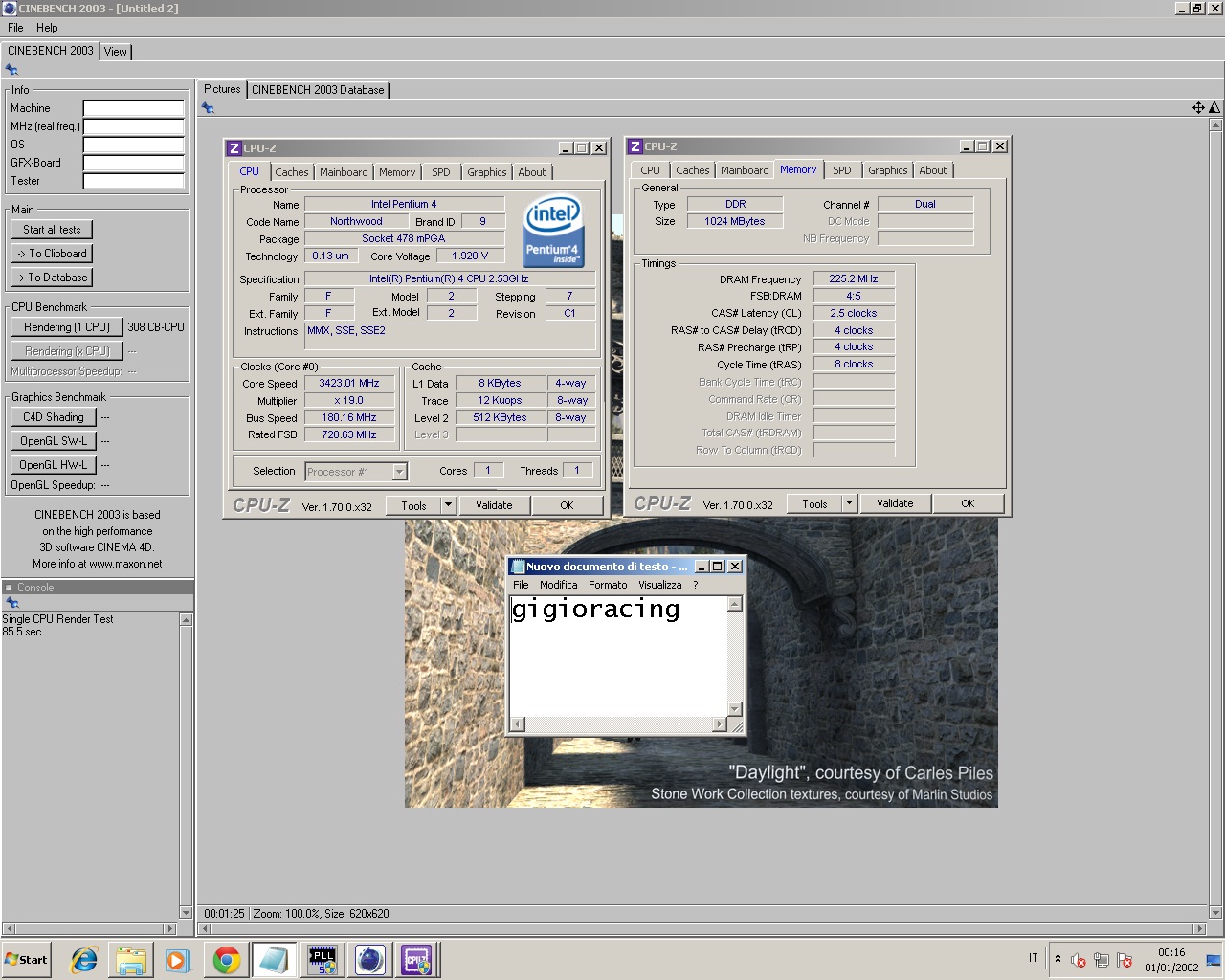Click the CPU-Z title icon of Memory window
Screen dimensions: 1225x980
[635, 145]
